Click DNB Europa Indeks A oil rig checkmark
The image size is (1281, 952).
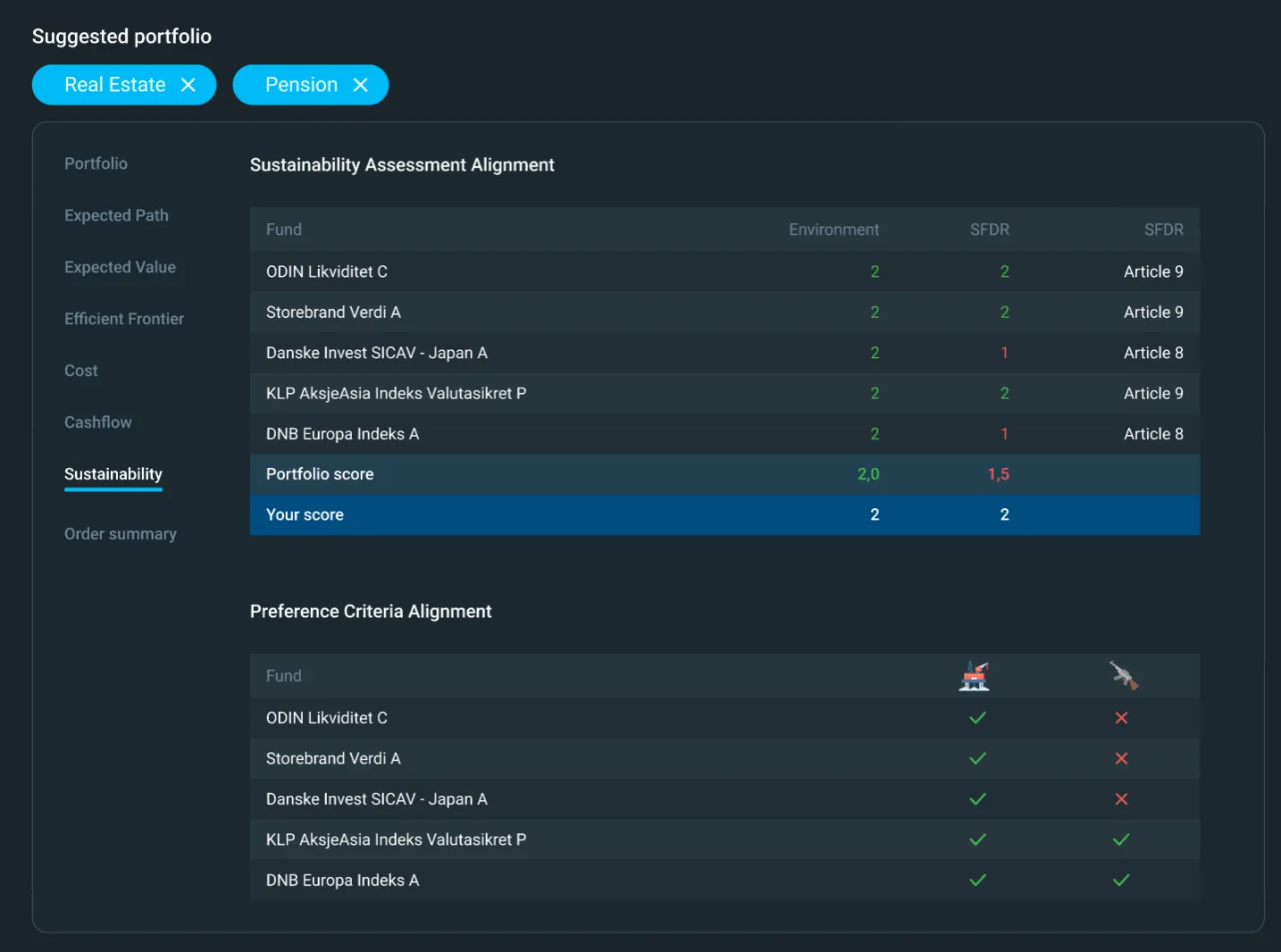tap(978, 881)
